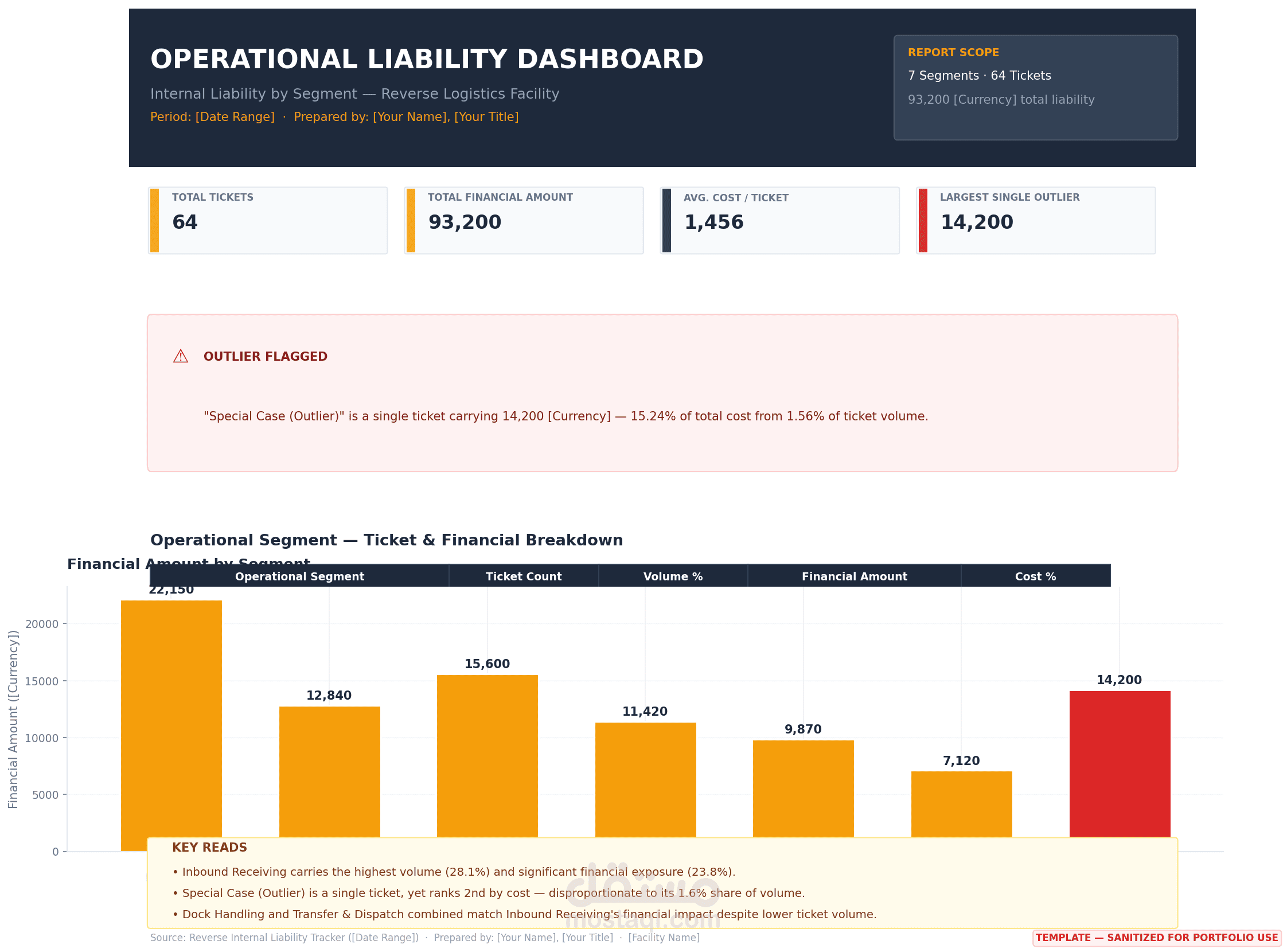Click the 12,840 bar in chart
The height and width of the screenshot is (952, 1287).
point(330,771)
